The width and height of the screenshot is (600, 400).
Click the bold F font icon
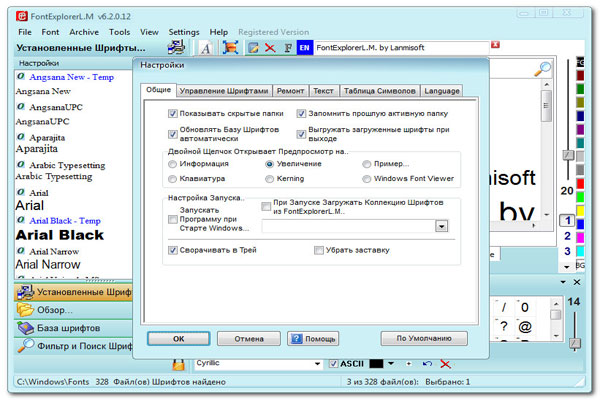pos(288,48)
